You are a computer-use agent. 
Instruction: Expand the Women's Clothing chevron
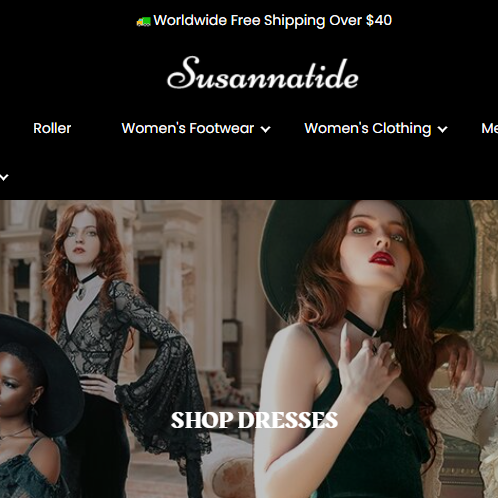442,129
